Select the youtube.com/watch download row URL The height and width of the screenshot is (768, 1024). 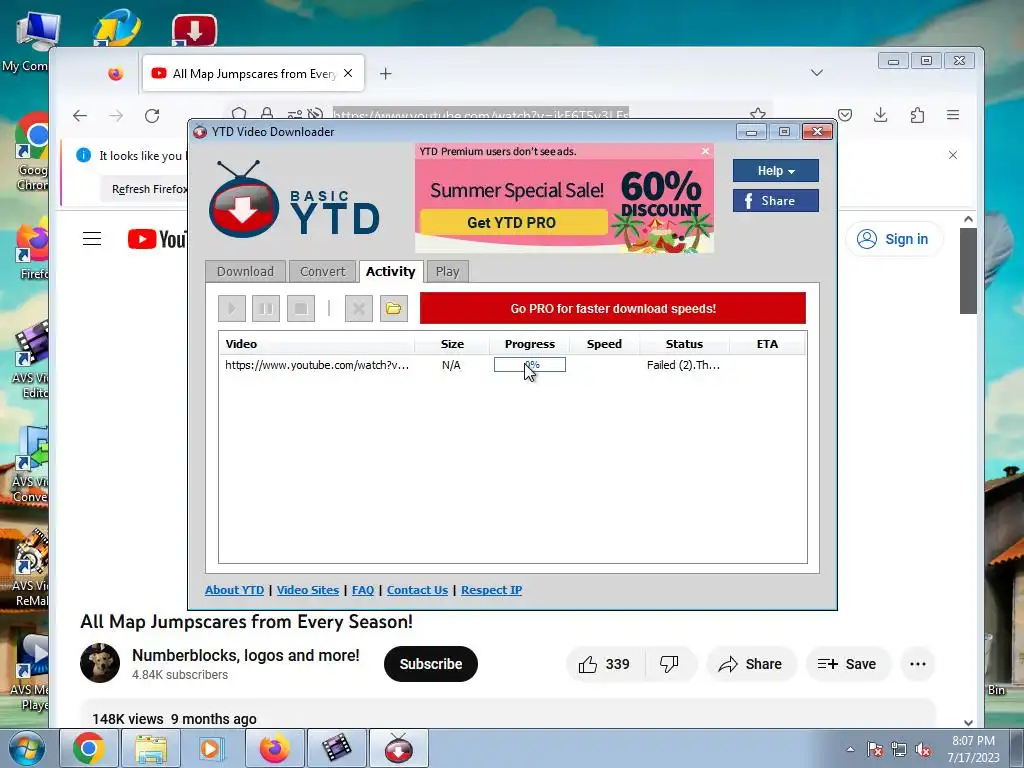pyautogui.click(x=317, y=365)
